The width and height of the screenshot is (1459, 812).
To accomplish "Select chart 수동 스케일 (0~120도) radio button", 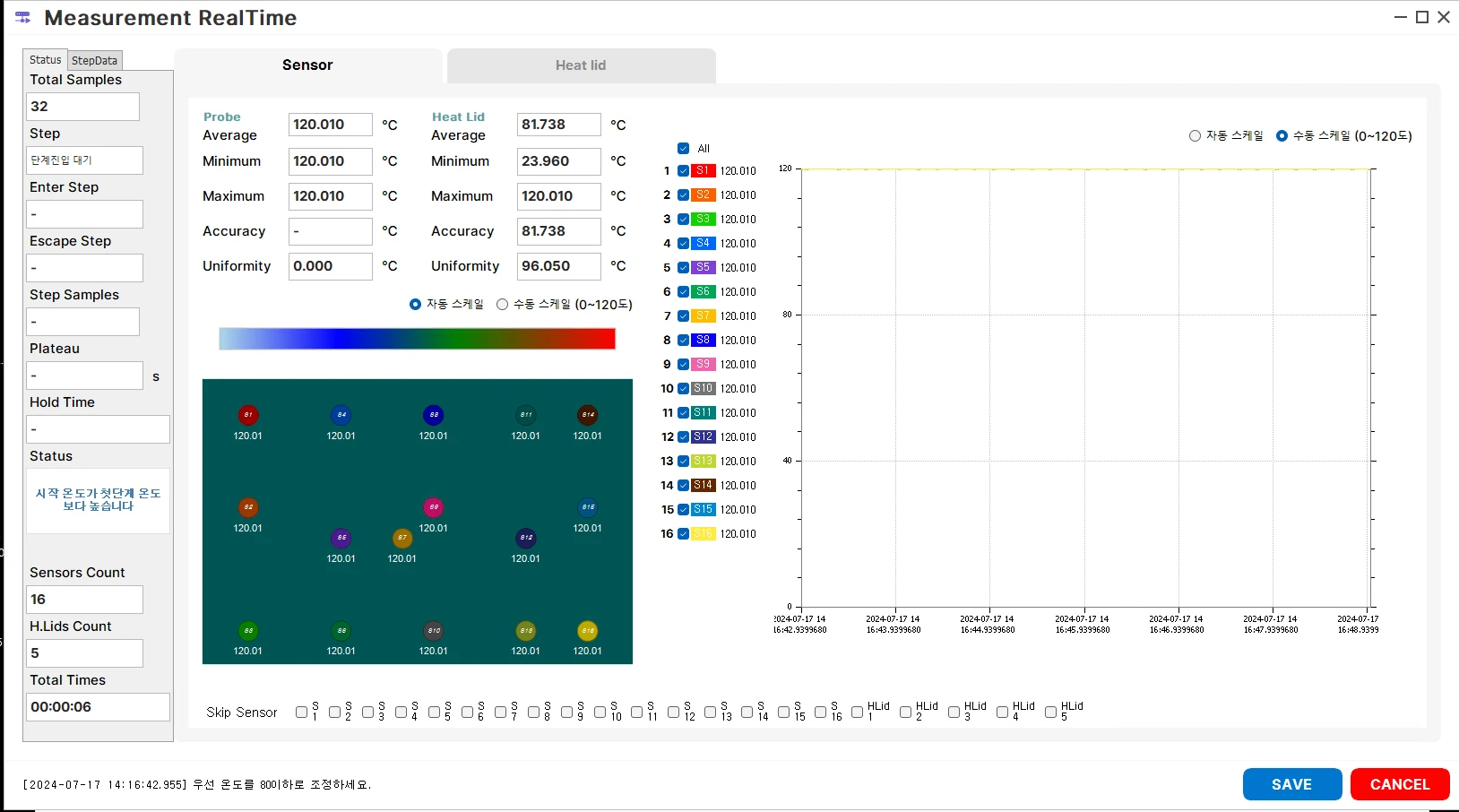I will click(1282, 136).
